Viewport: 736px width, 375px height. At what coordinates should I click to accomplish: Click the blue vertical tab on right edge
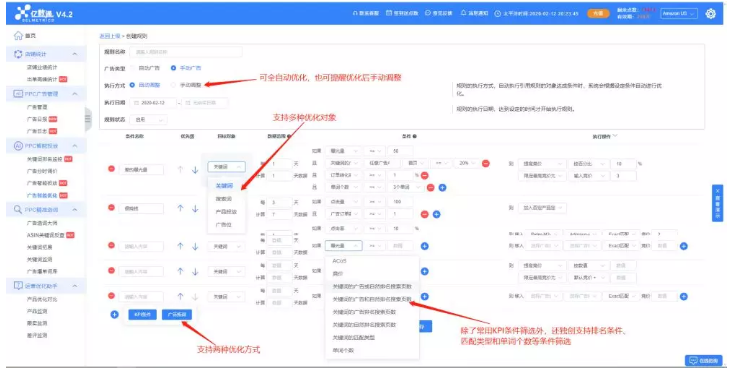point(717,203)
